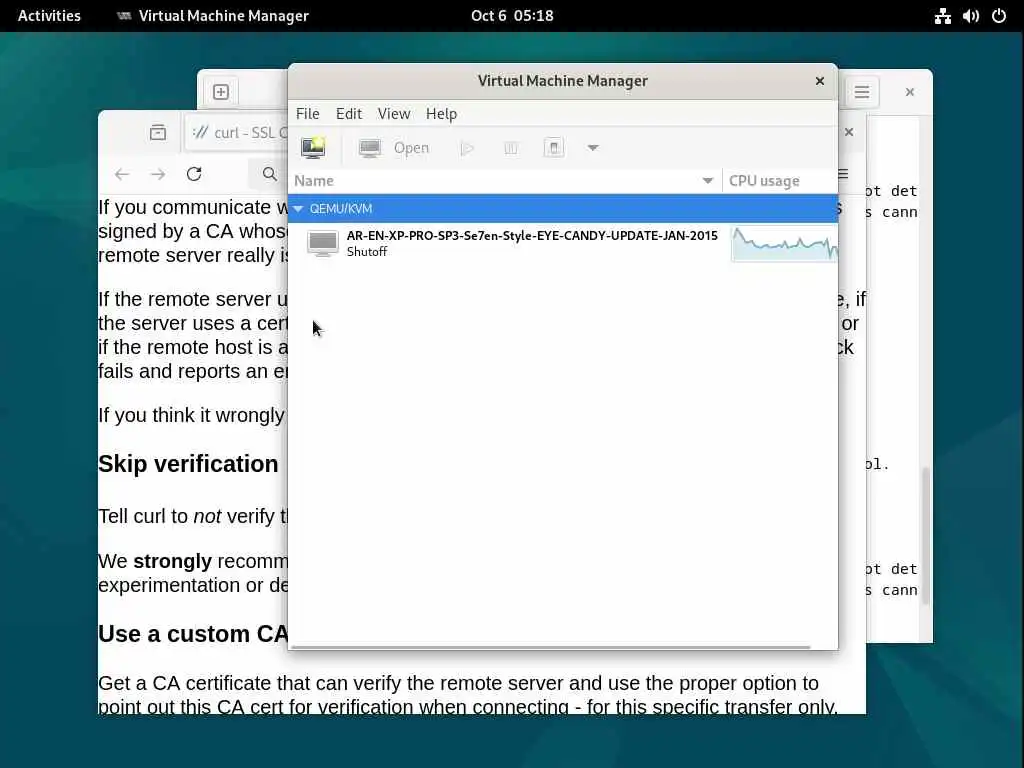Open the Edit menu
1024x768 pixels.
tap(349, 114)
